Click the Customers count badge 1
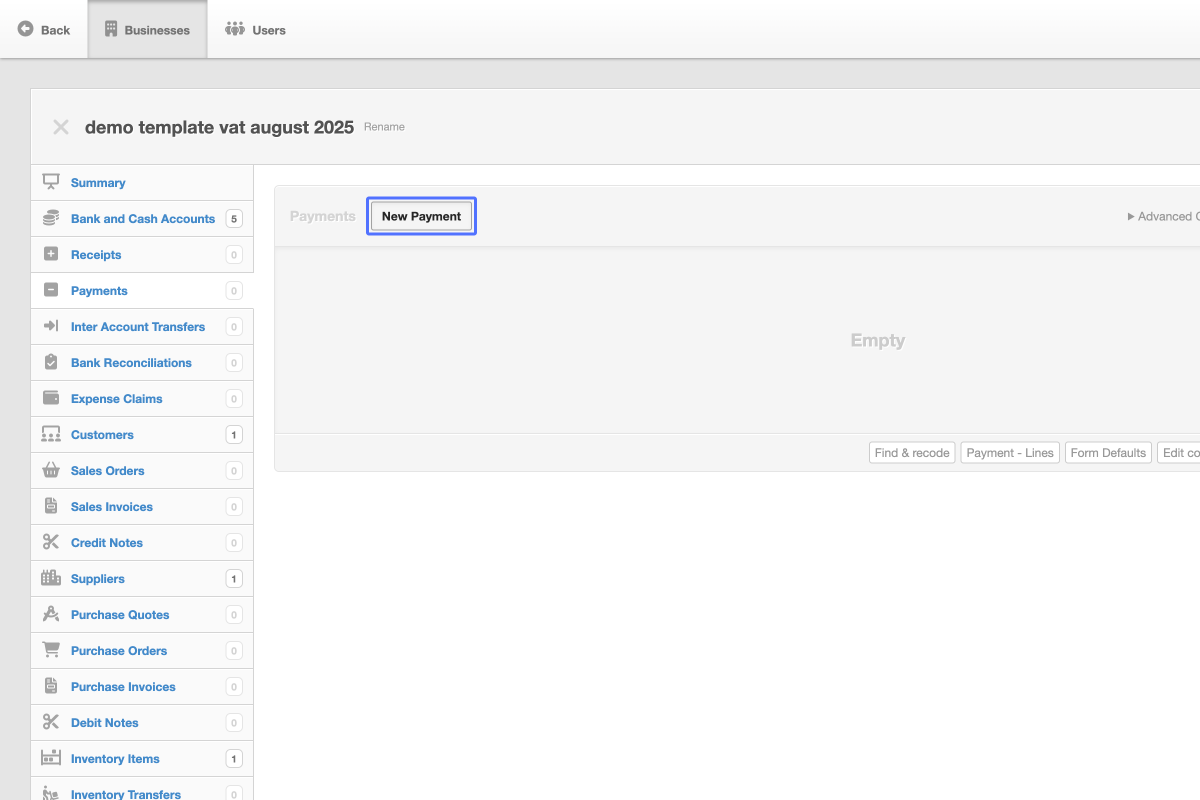This screenshot has width=1200, height=800. (234, 435)
